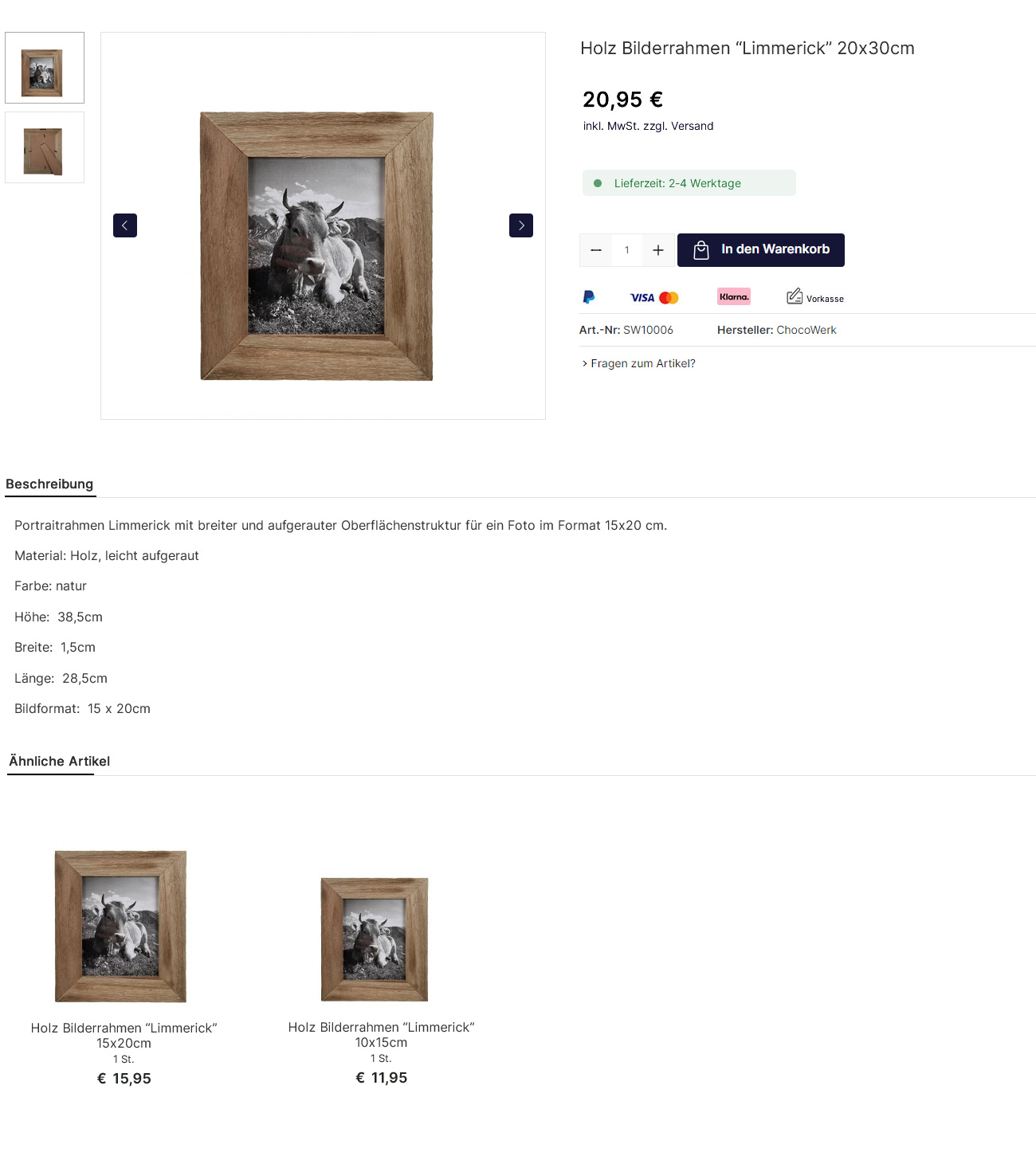
Task: Click the 15x20cm frame product image
Action: (x=120, y=927)
